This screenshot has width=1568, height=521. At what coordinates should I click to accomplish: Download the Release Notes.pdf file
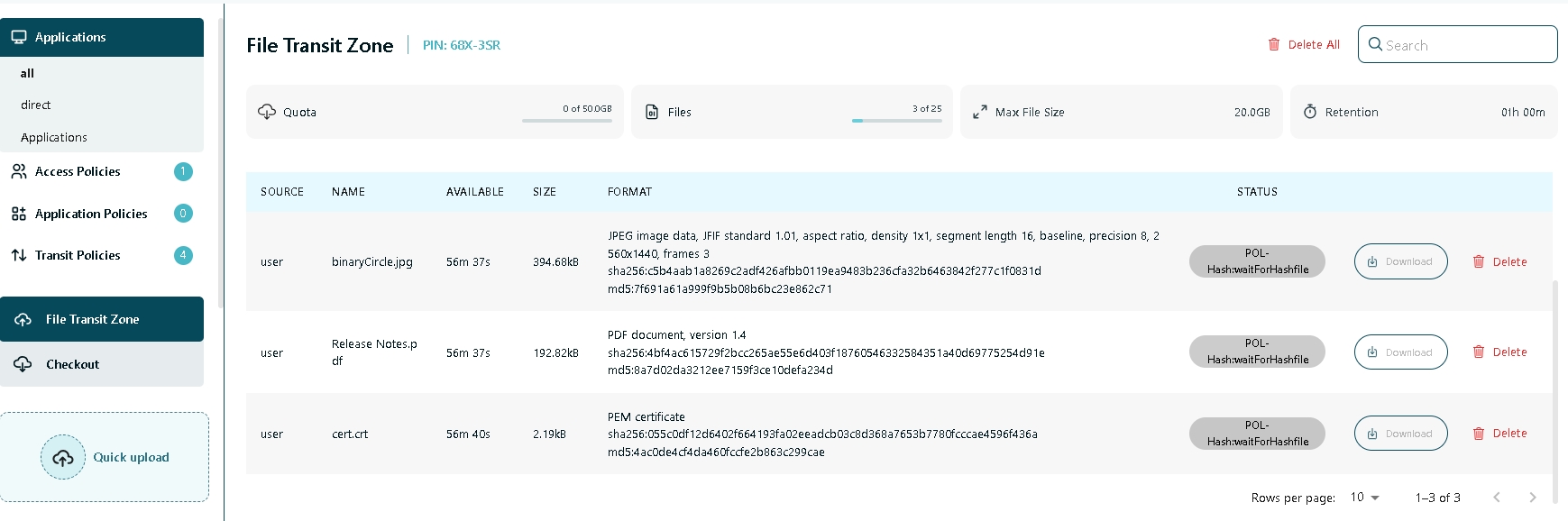coord(1399,352)
